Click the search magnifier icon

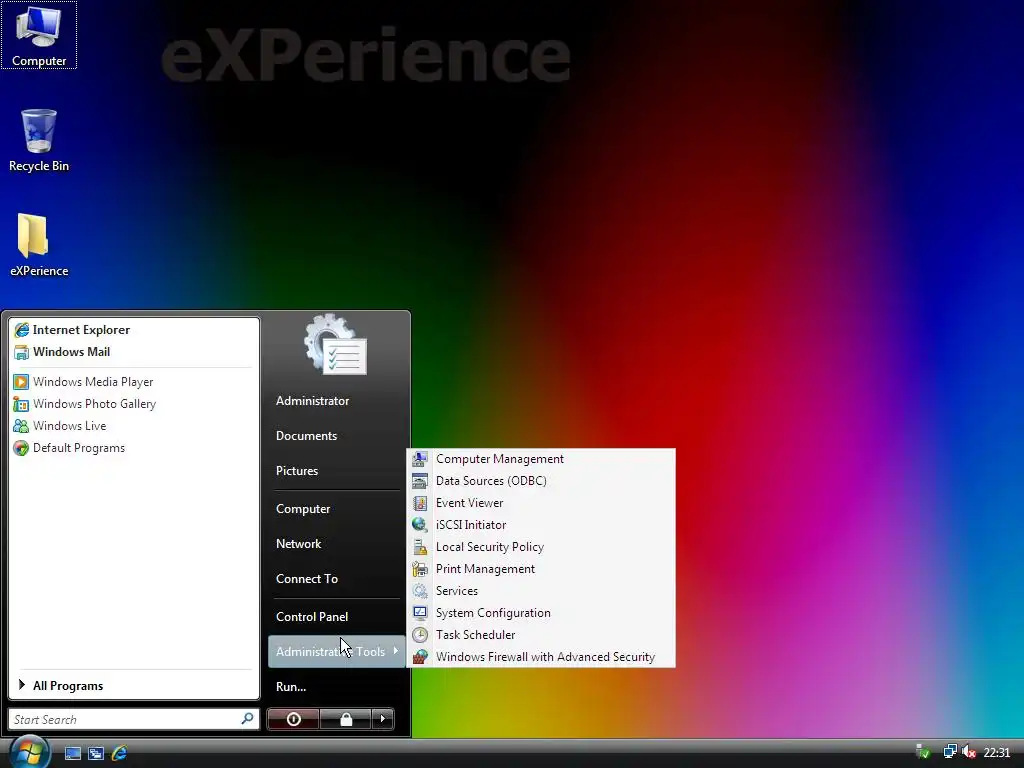click(248, 719)
